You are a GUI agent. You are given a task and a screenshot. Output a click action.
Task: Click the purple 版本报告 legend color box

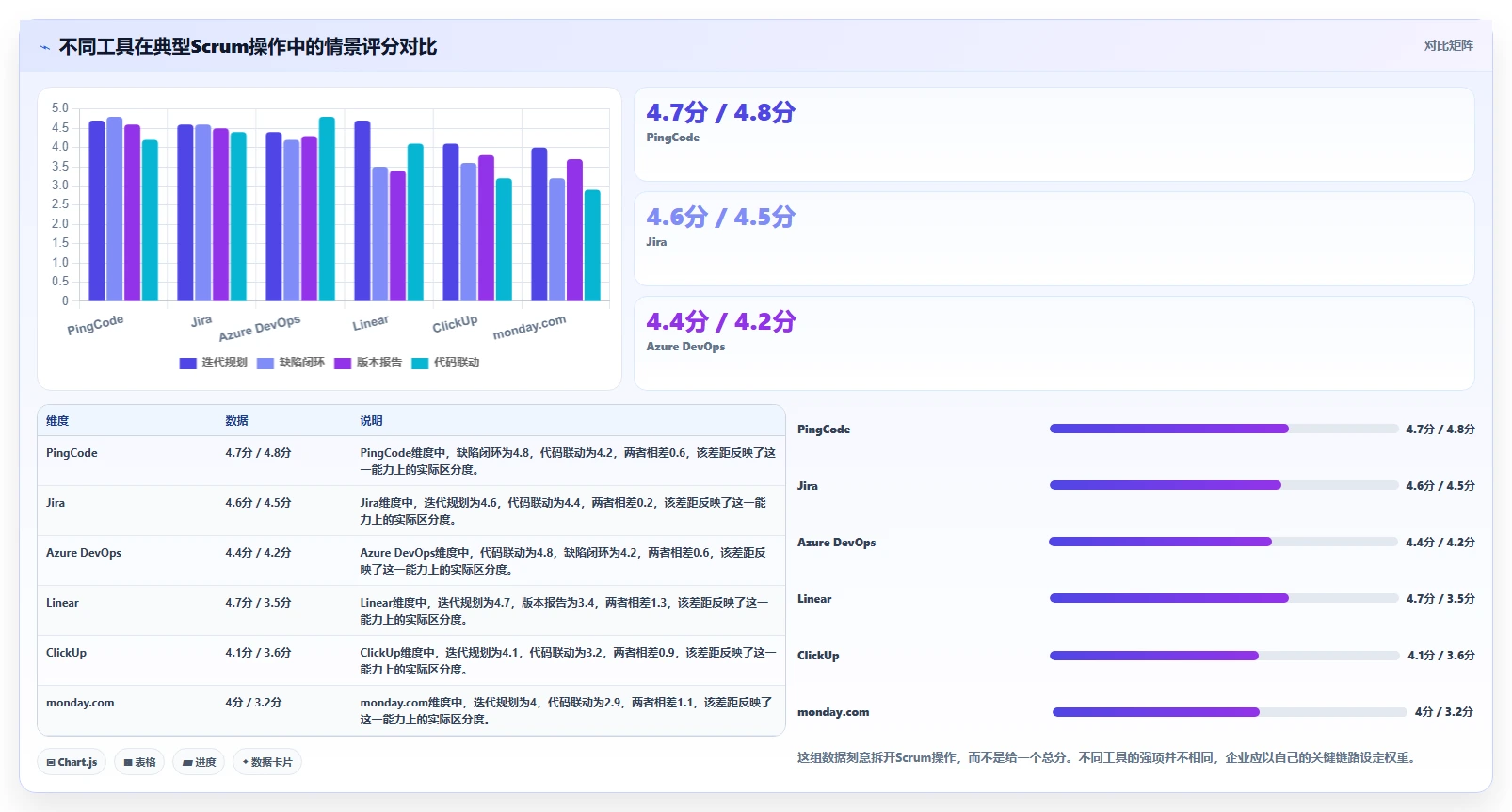[x=343, y=363]
